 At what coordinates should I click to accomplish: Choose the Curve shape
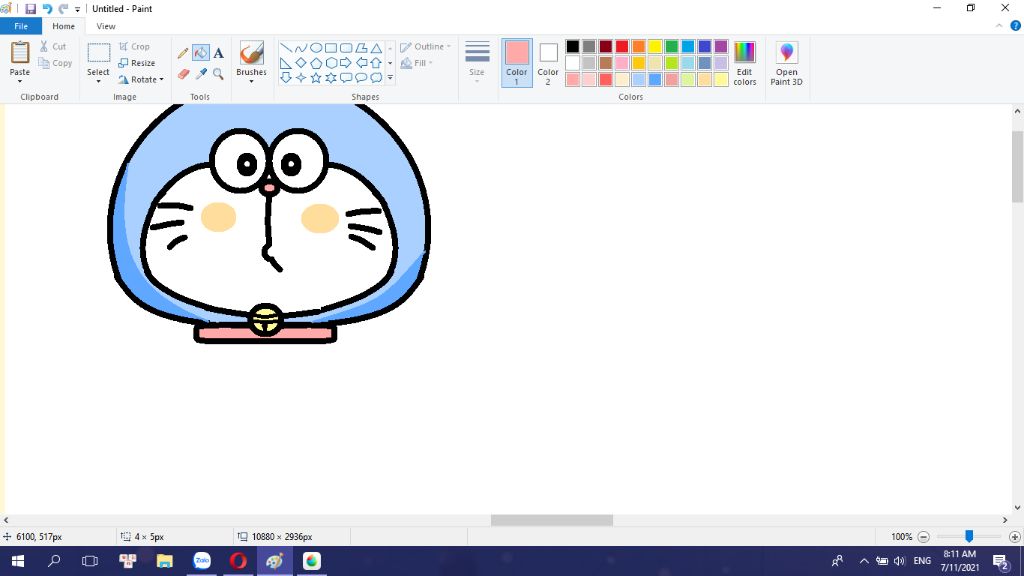click(x=300, y=48)
